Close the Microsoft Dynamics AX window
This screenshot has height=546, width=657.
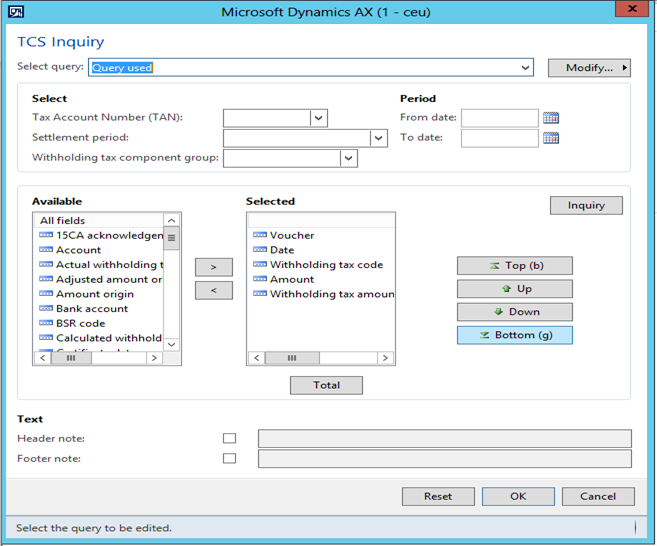[x=632, y=8]
